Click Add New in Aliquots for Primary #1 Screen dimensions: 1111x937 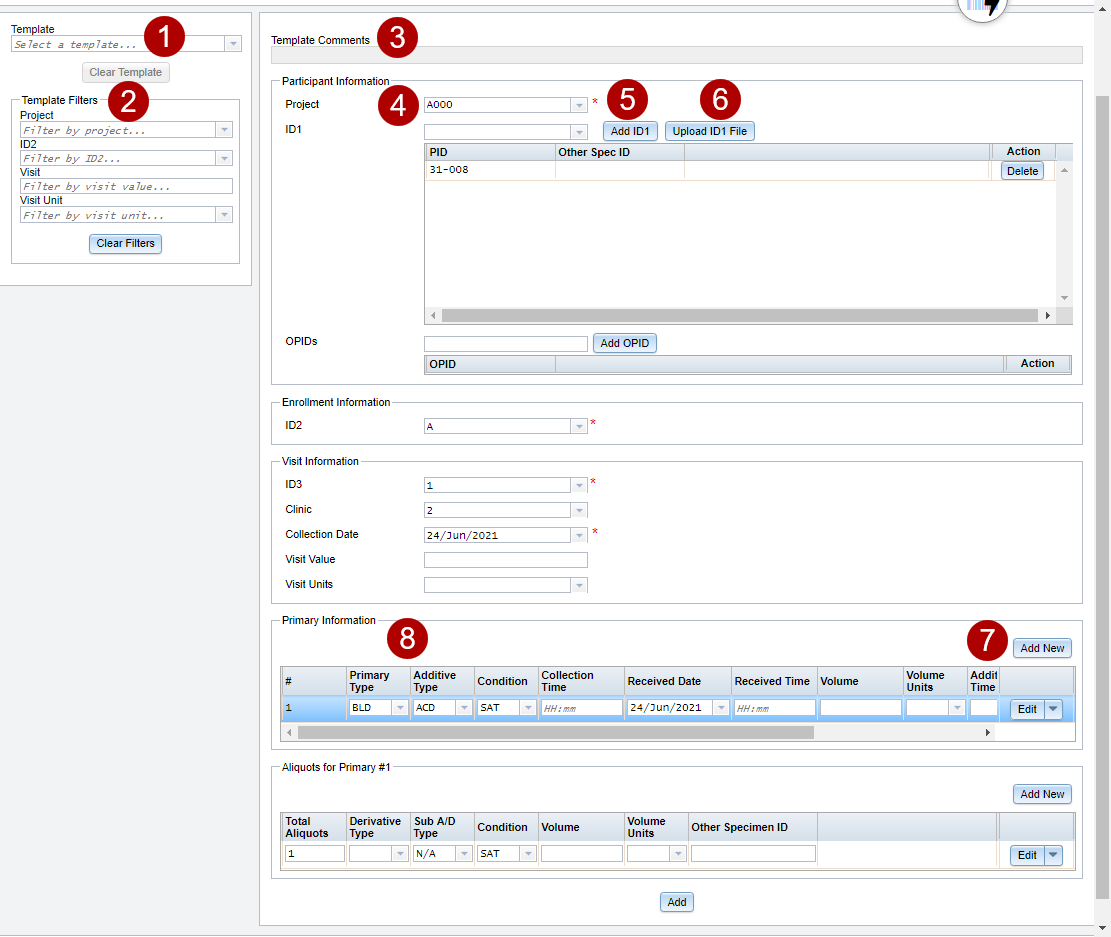[x=1042, y=794]
